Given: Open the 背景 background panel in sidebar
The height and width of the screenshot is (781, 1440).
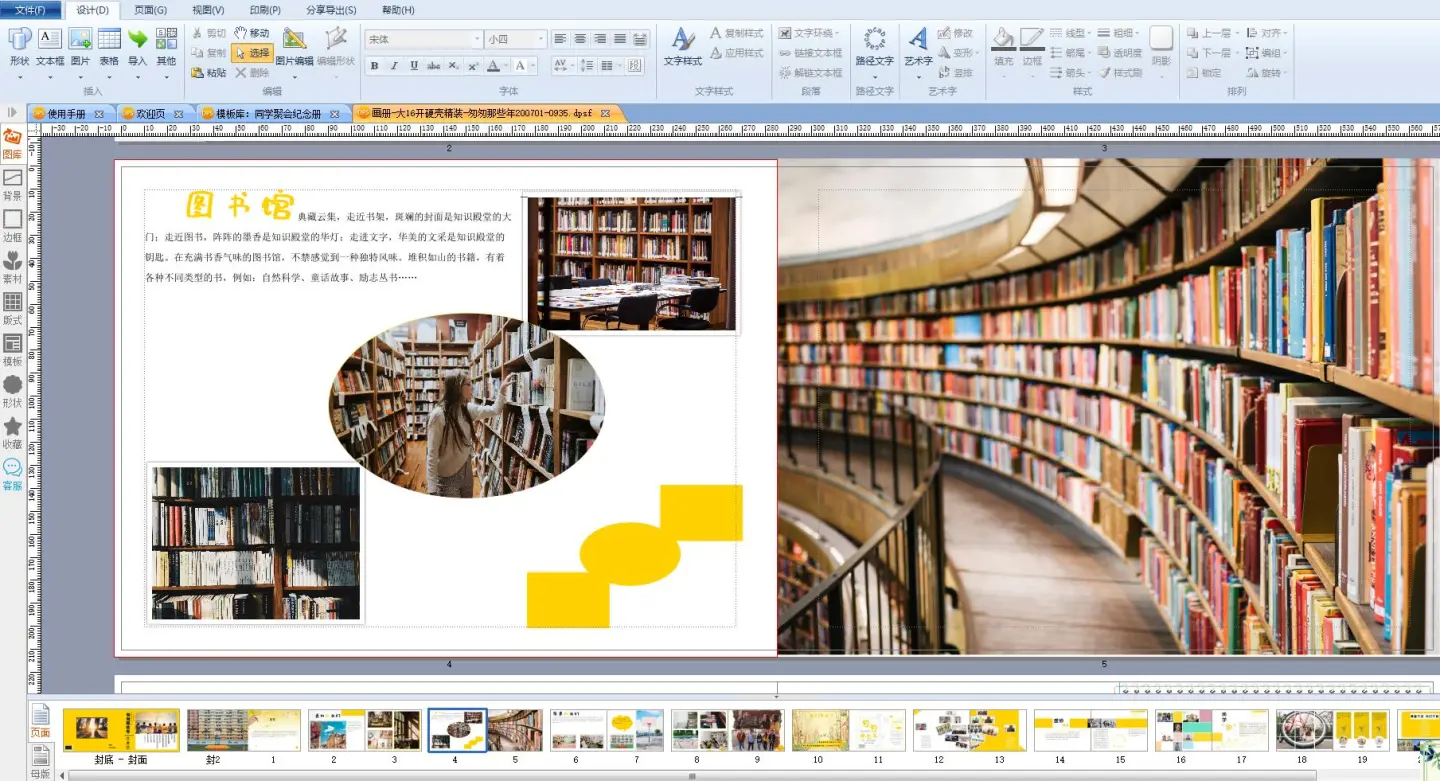Looking at the screenshot, I should point(12,184).
